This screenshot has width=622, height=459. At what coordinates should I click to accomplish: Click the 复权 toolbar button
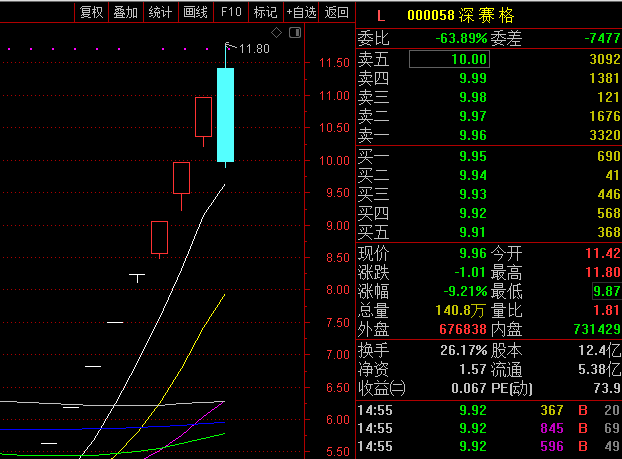tap(91, 12)
